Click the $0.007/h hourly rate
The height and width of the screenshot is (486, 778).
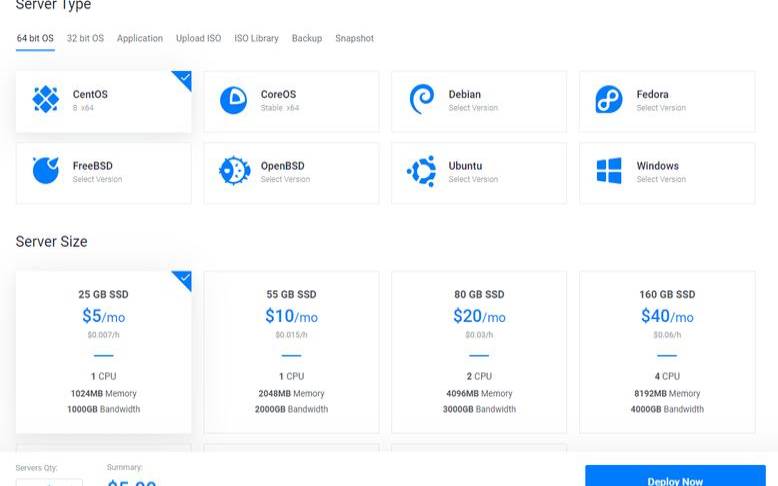point(103,335)
